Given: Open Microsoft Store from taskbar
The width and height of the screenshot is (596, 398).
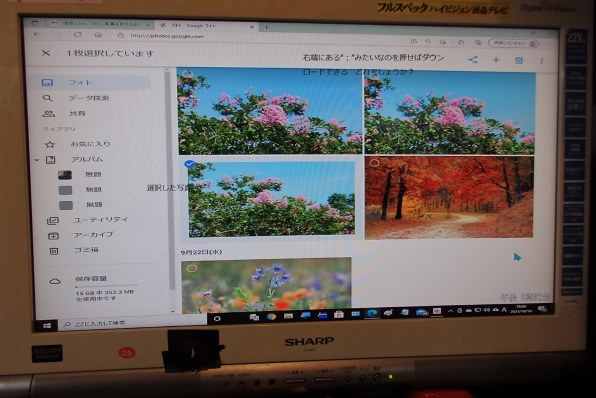Looking at the screenshot, I should pyautogui.click(x=339, y=314).
